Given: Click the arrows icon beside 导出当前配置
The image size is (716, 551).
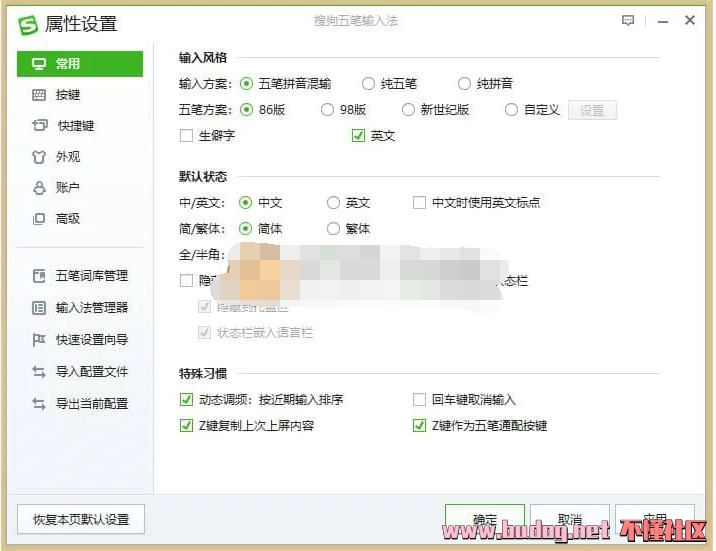Looking at the screenshot, I should tap(39, 404).
